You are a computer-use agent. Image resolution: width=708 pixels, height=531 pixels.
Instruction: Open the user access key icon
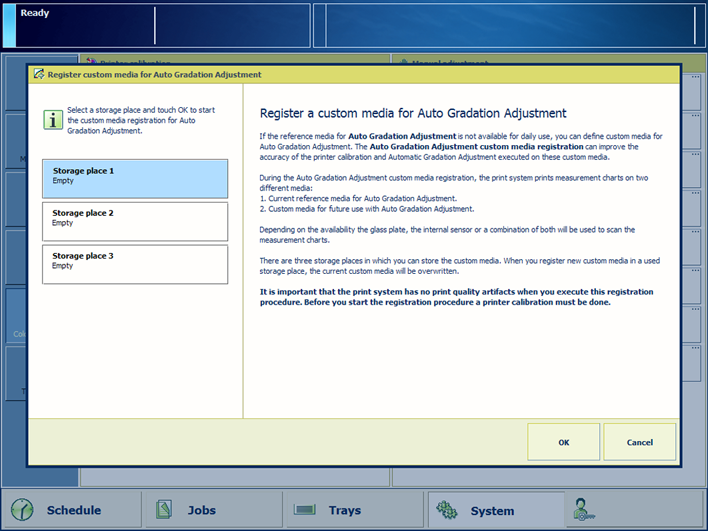[584, 510]
